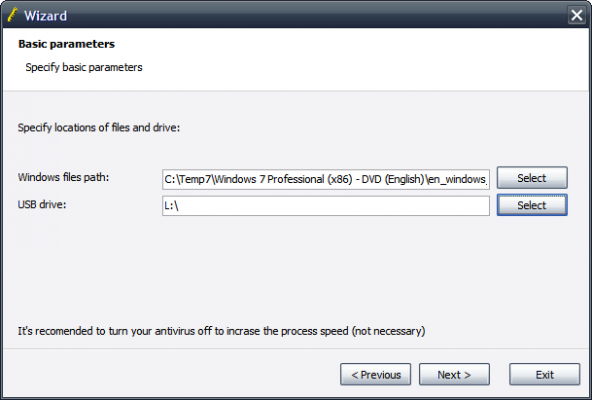Go back with the Previous button
Image resolution: width=592 pixels, height=400 pixels.
[x=375, y=375]
